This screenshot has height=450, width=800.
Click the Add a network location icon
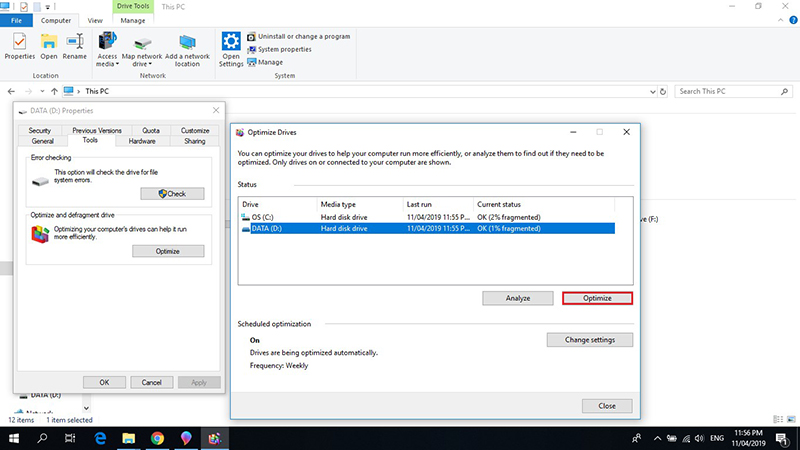(x=189, y=46)
